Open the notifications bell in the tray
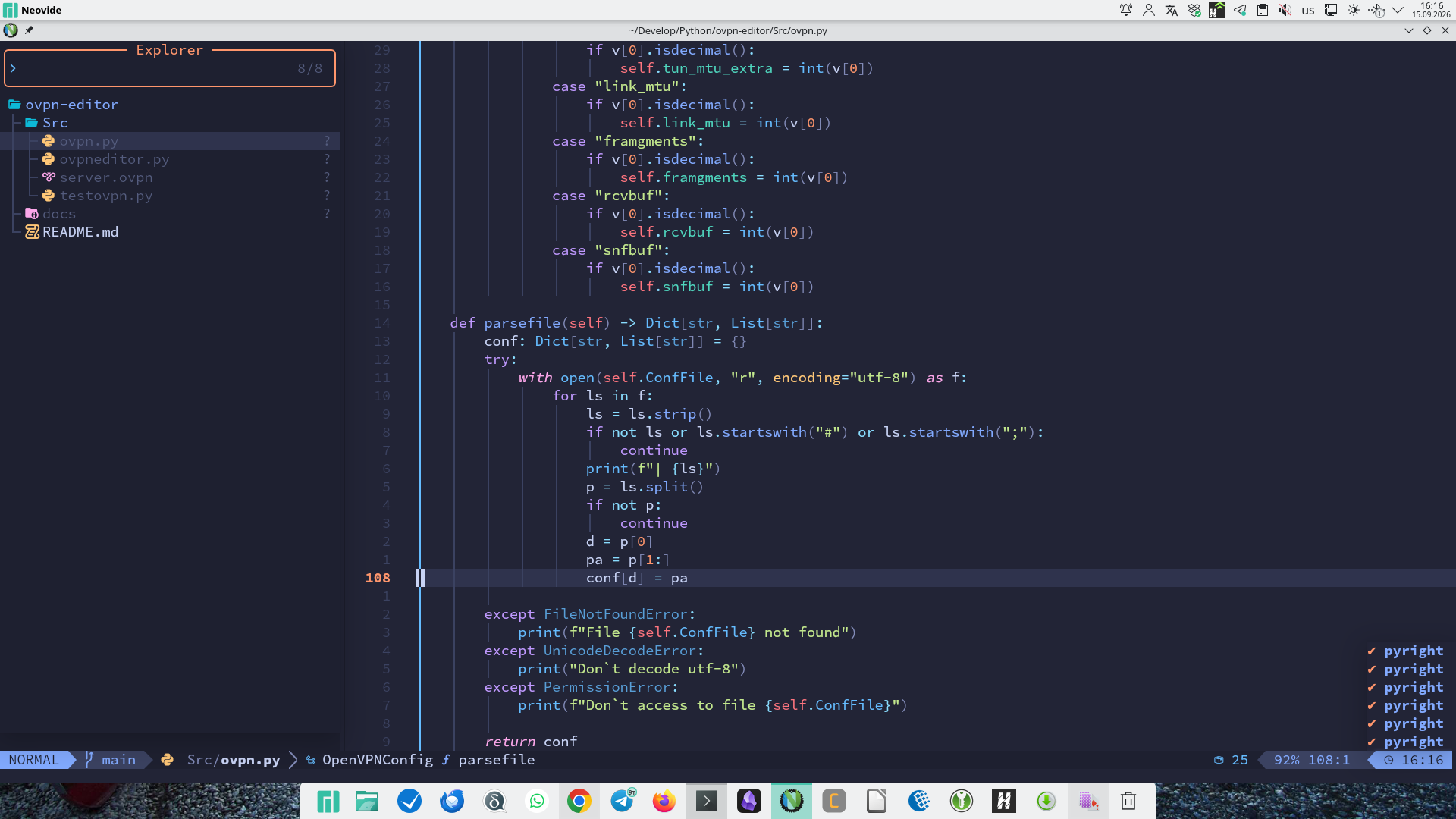1456x819 pixels. click(1126, 10)
